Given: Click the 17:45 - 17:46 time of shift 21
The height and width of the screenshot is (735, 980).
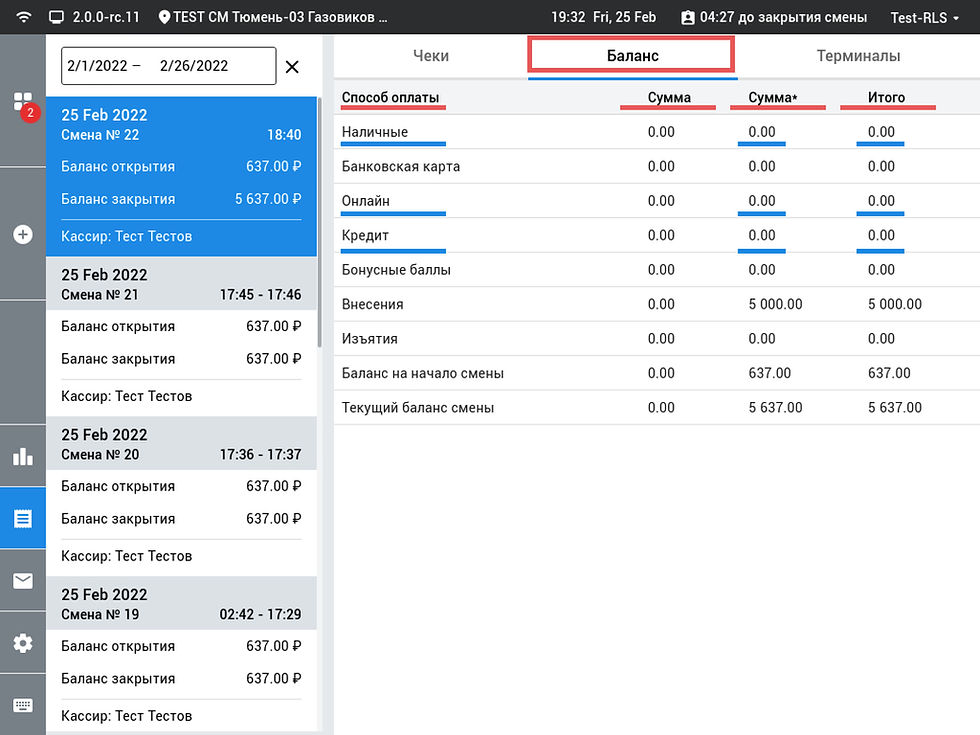Looking at the screenshot, I should [260, 294].
